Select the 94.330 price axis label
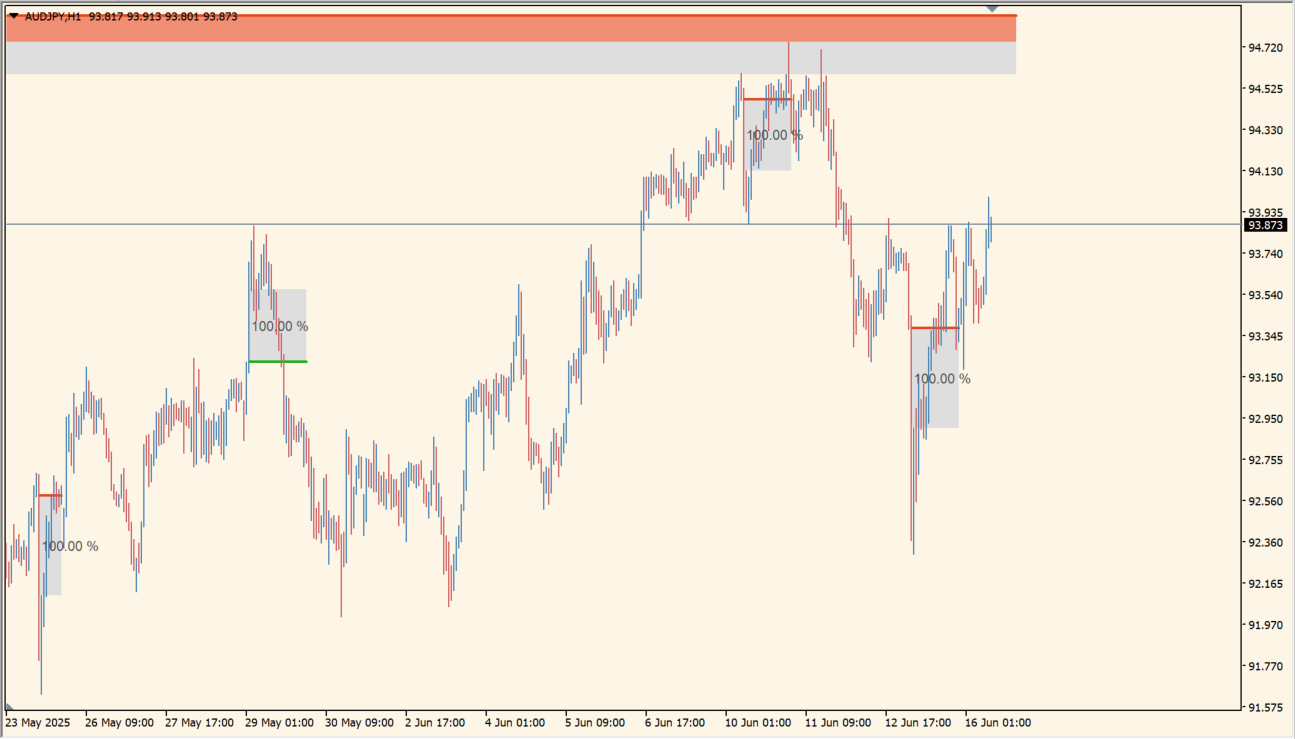 pyautogui.click(x=1265, y=130)
